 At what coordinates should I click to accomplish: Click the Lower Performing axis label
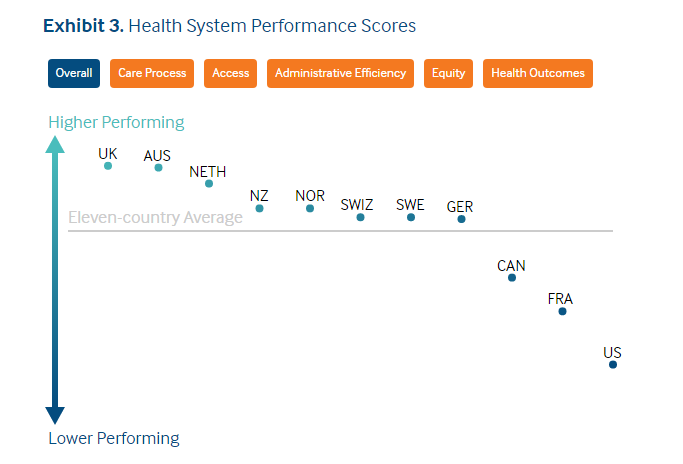coord(114,438)
